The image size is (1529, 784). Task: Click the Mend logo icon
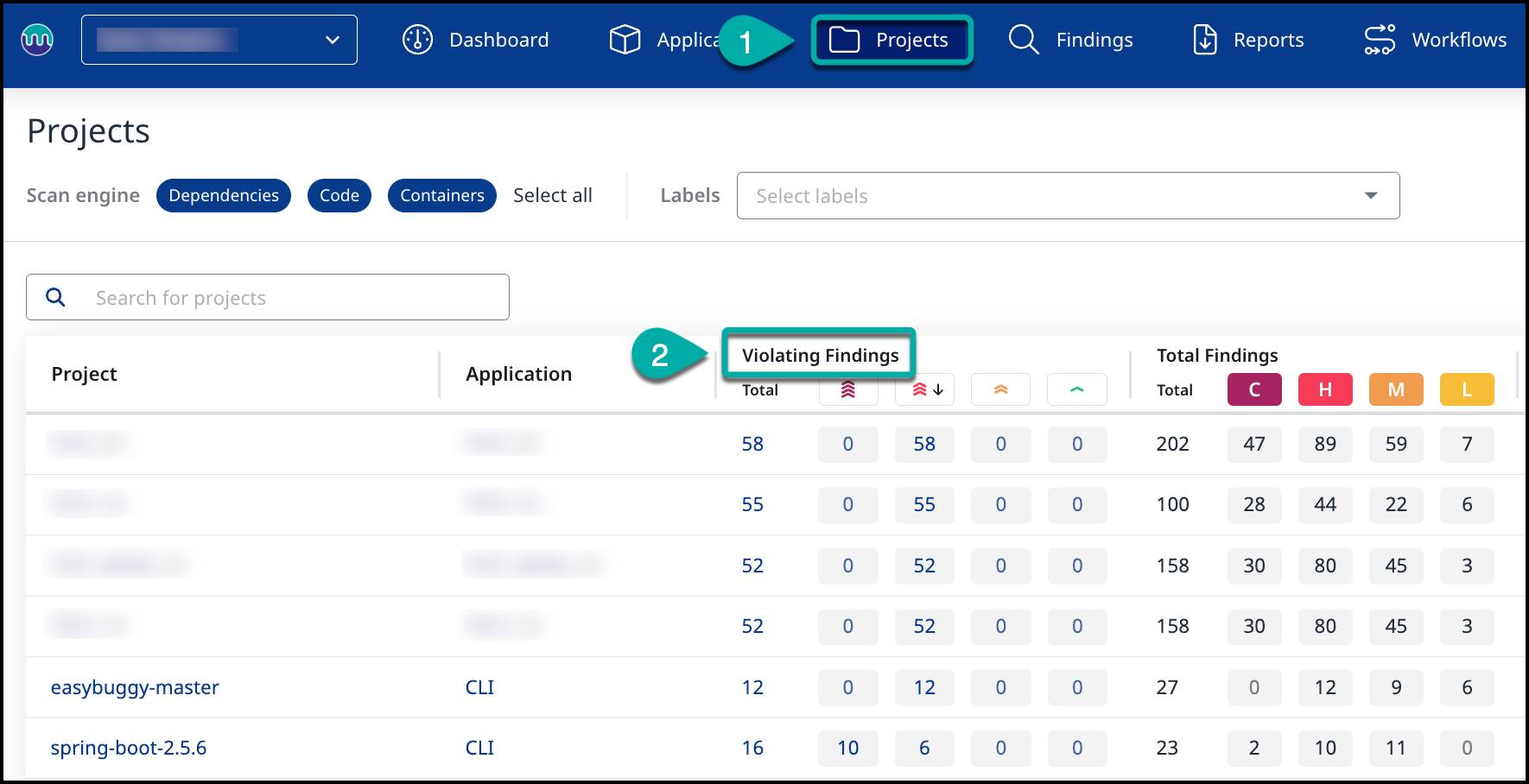(x=37, y=40)
